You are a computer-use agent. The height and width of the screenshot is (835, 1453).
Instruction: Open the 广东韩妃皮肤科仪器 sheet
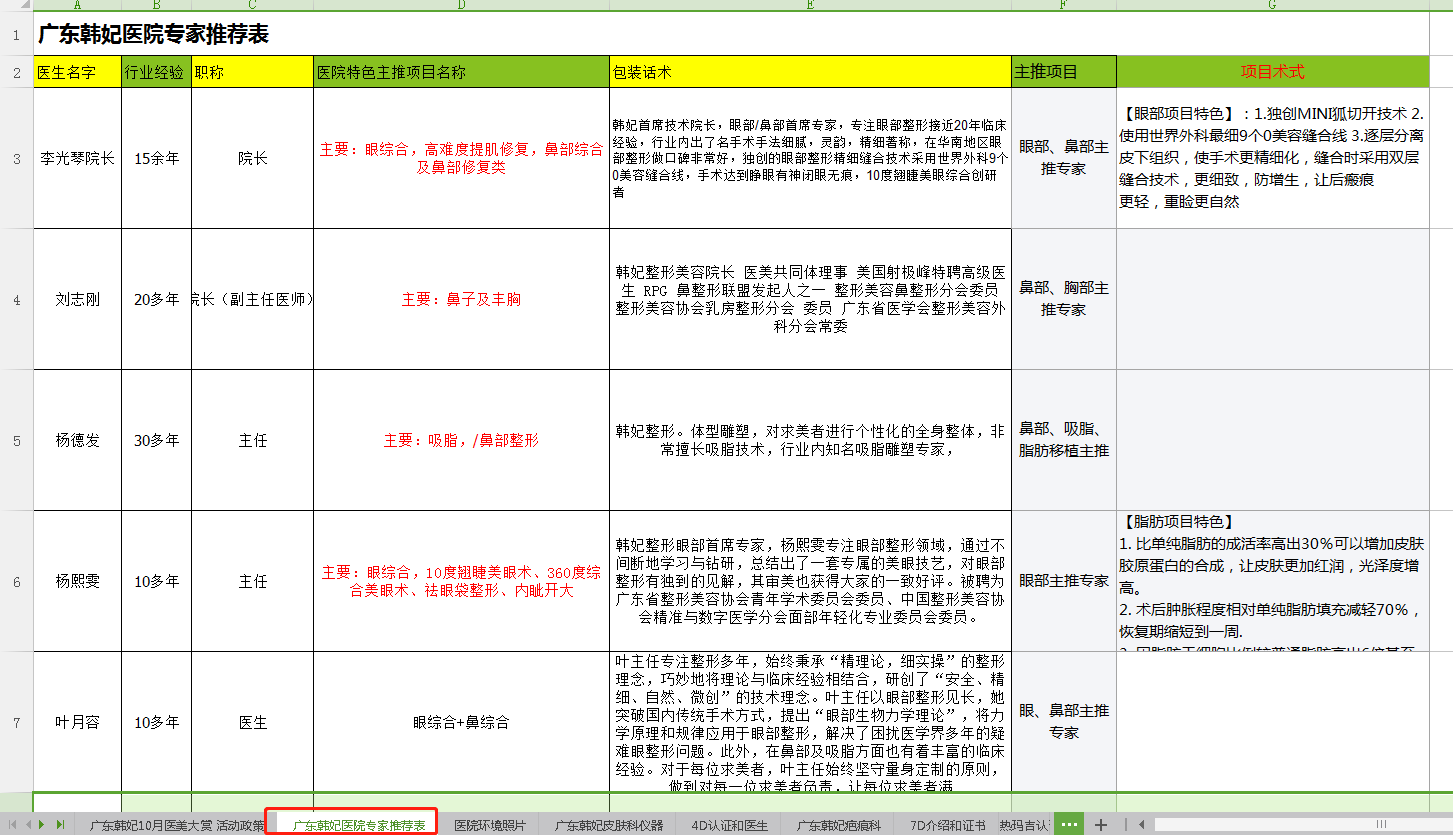[607, 822]
